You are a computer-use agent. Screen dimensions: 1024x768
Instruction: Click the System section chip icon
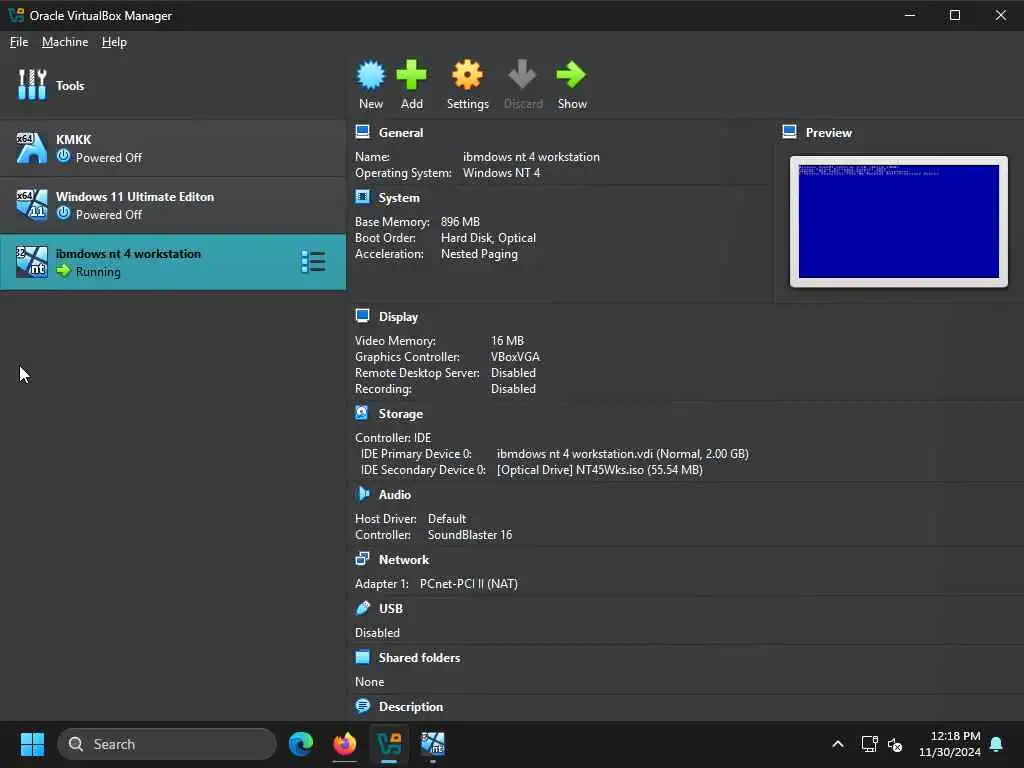click(362, 197)
